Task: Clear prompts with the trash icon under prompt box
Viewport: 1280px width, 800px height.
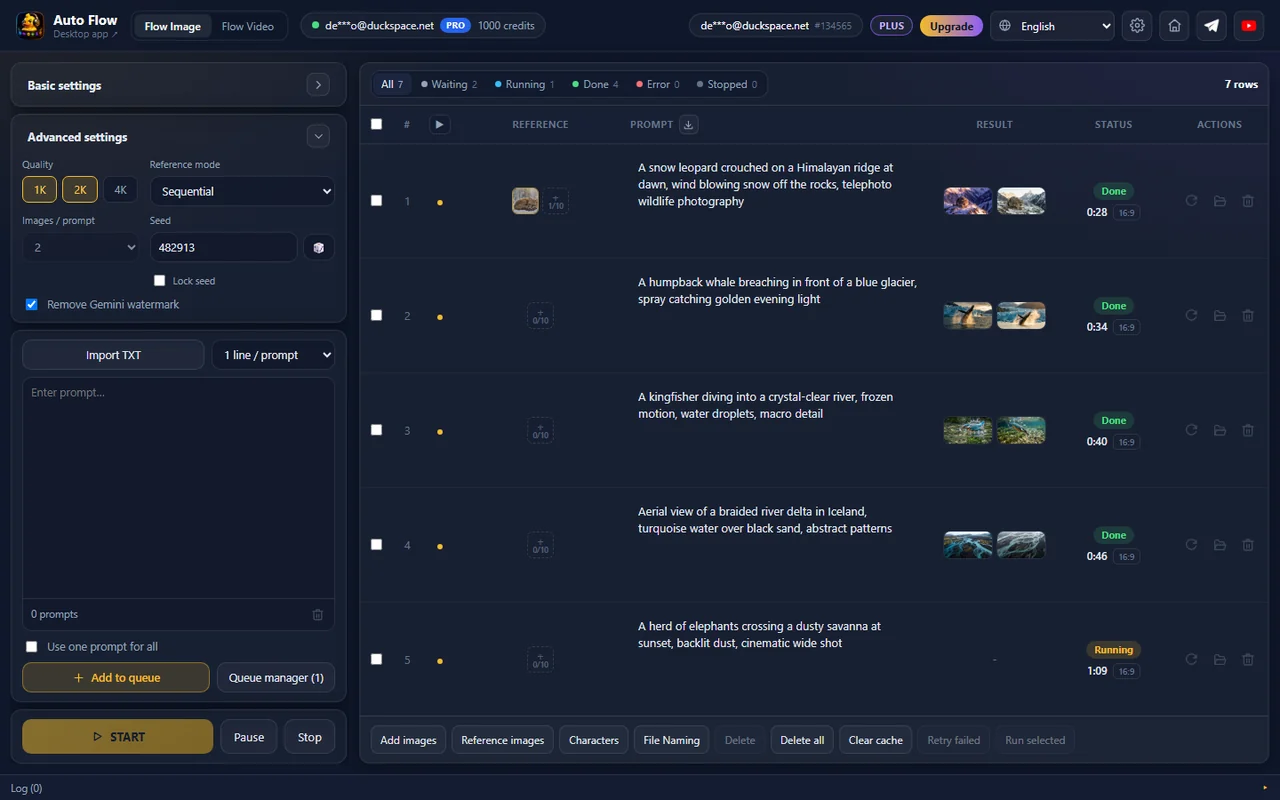Action: [x=318, y=614]
